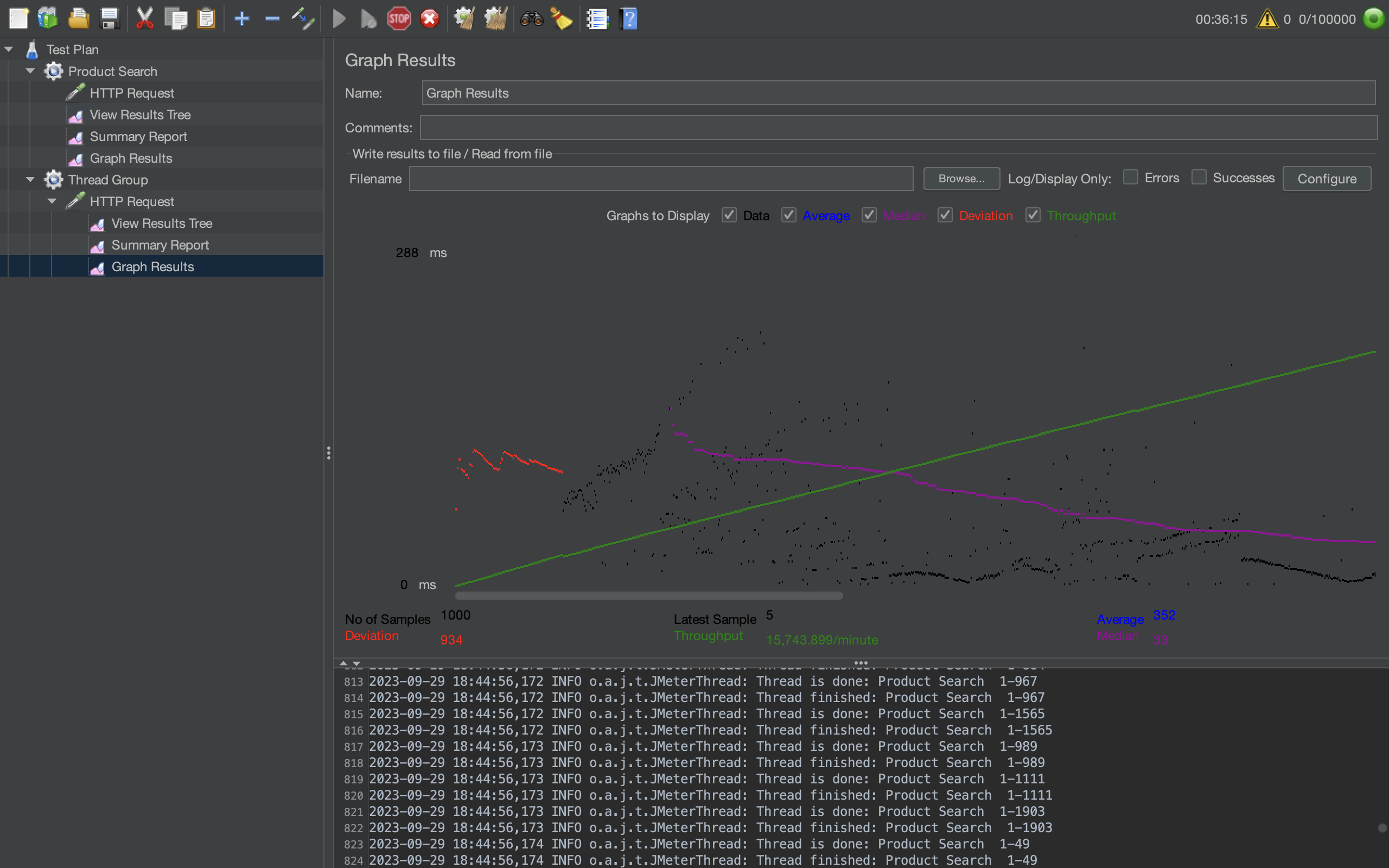Open Search with binoculars icon
Screen dimensions: 1389x868
coord(531,19)
